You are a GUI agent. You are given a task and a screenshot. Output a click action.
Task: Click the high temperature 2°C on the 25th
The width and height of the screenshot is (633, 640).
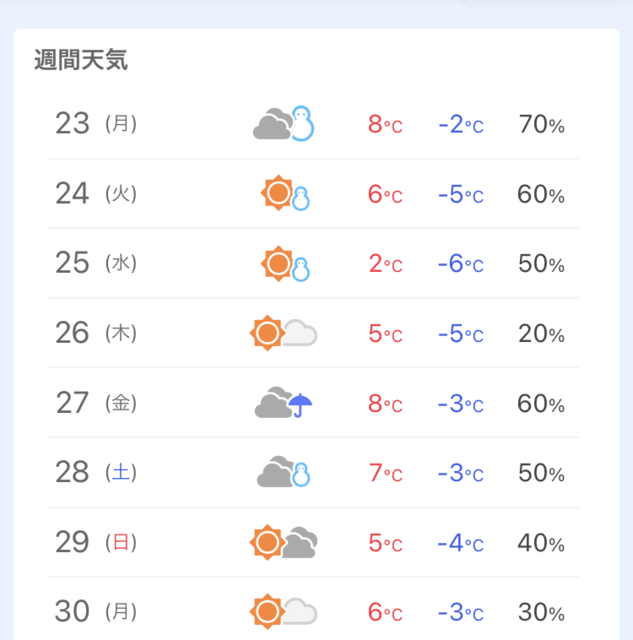(385, 264)
